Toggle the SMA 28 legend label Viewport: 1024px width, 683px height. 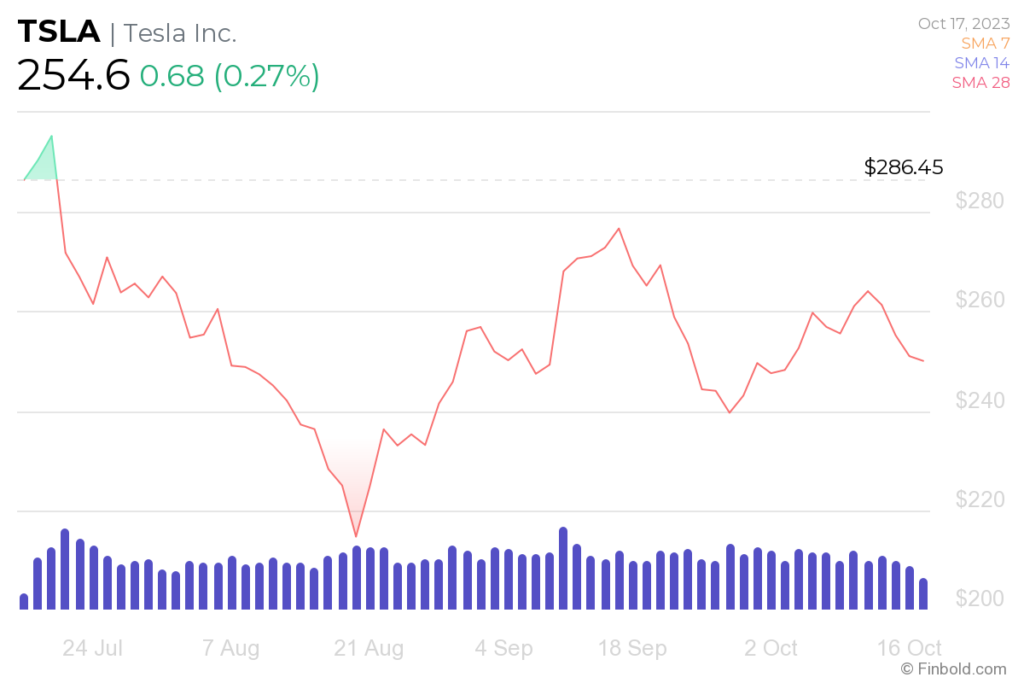(x=980, y=82)
